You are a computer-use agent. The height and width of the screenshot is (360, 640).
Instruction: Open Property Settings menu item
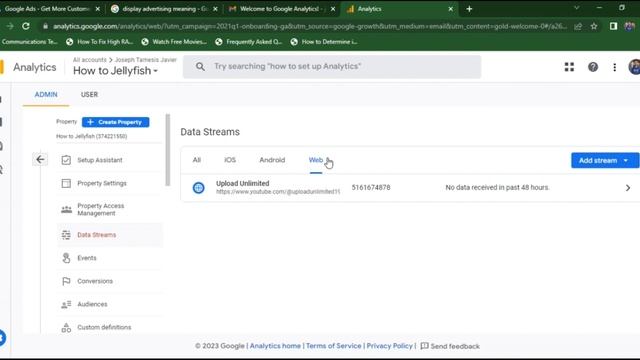coord(109,183)
